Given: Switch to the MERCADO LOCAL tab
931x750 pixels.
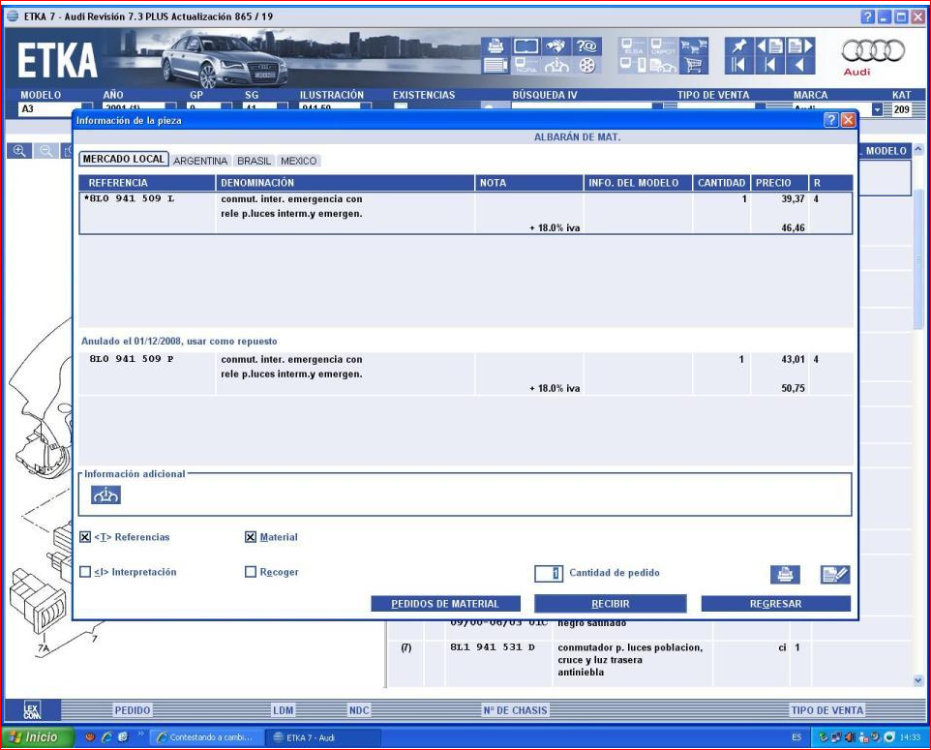Looking at the screenshot, I should [124, 159].
